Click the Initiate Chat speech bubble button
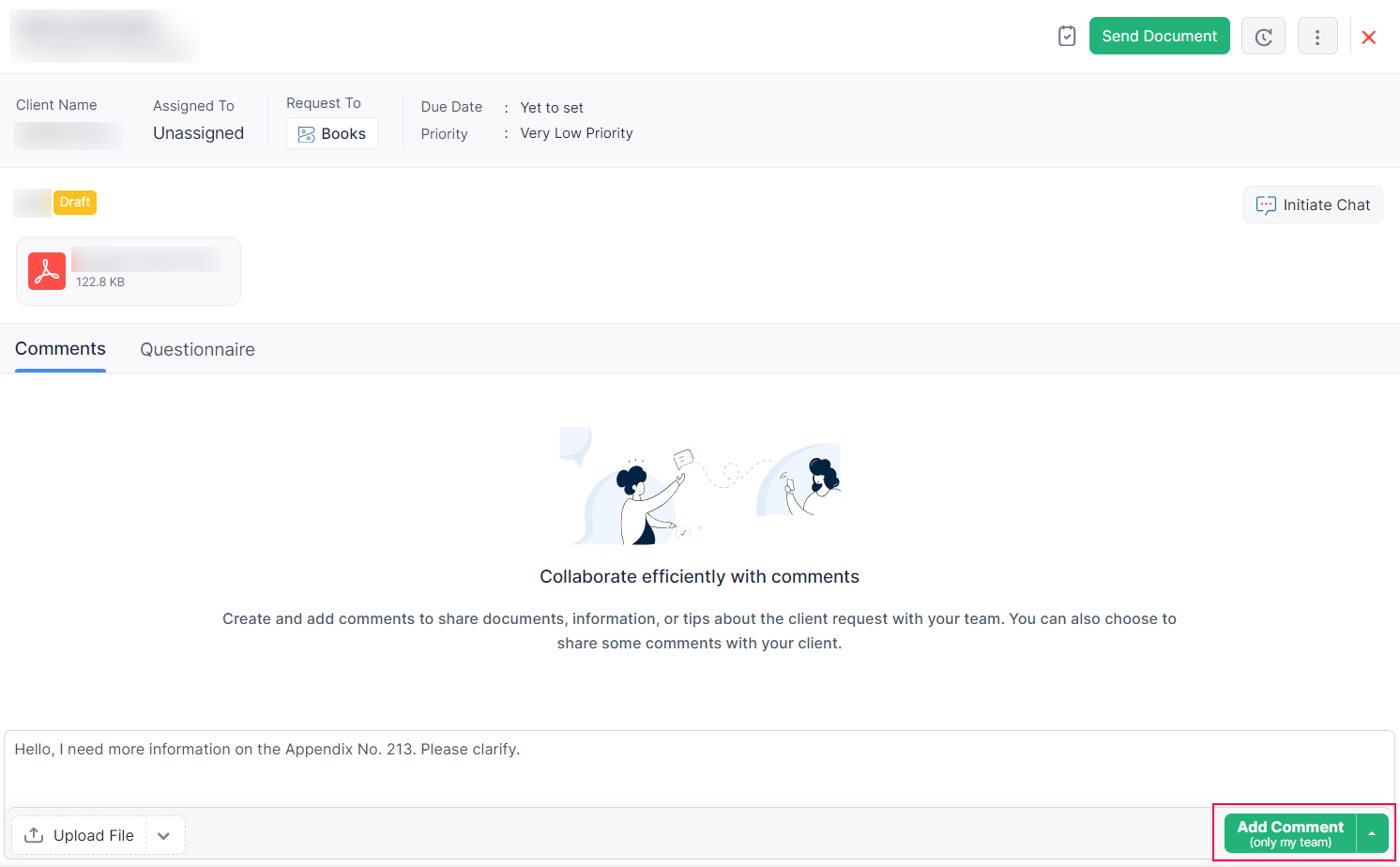Image resolution: width=1400 pixels, height=867 pixels. (x=1312, y=205)
